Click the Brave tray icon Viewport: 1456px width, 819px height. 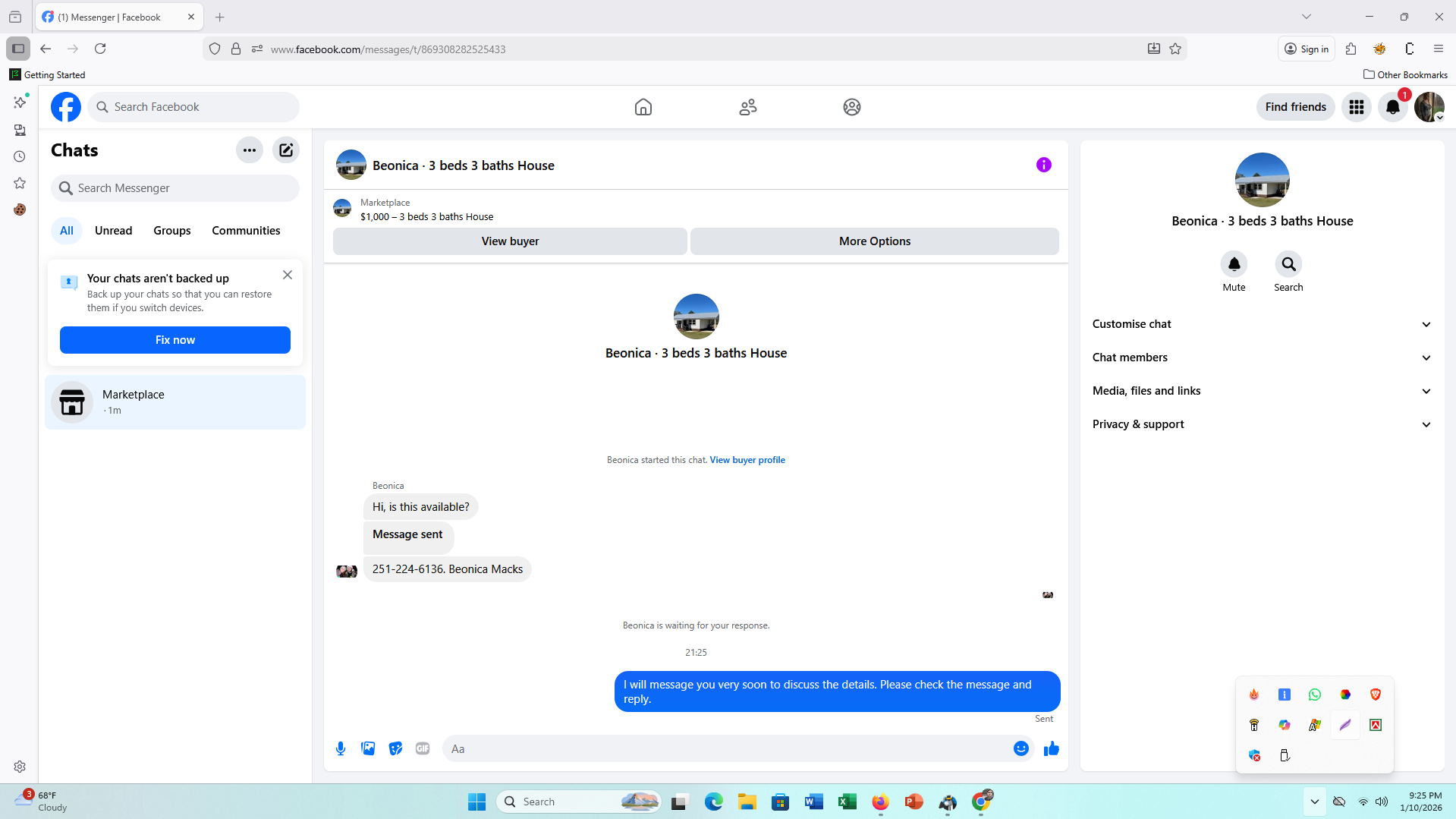tap(1376, 695)
